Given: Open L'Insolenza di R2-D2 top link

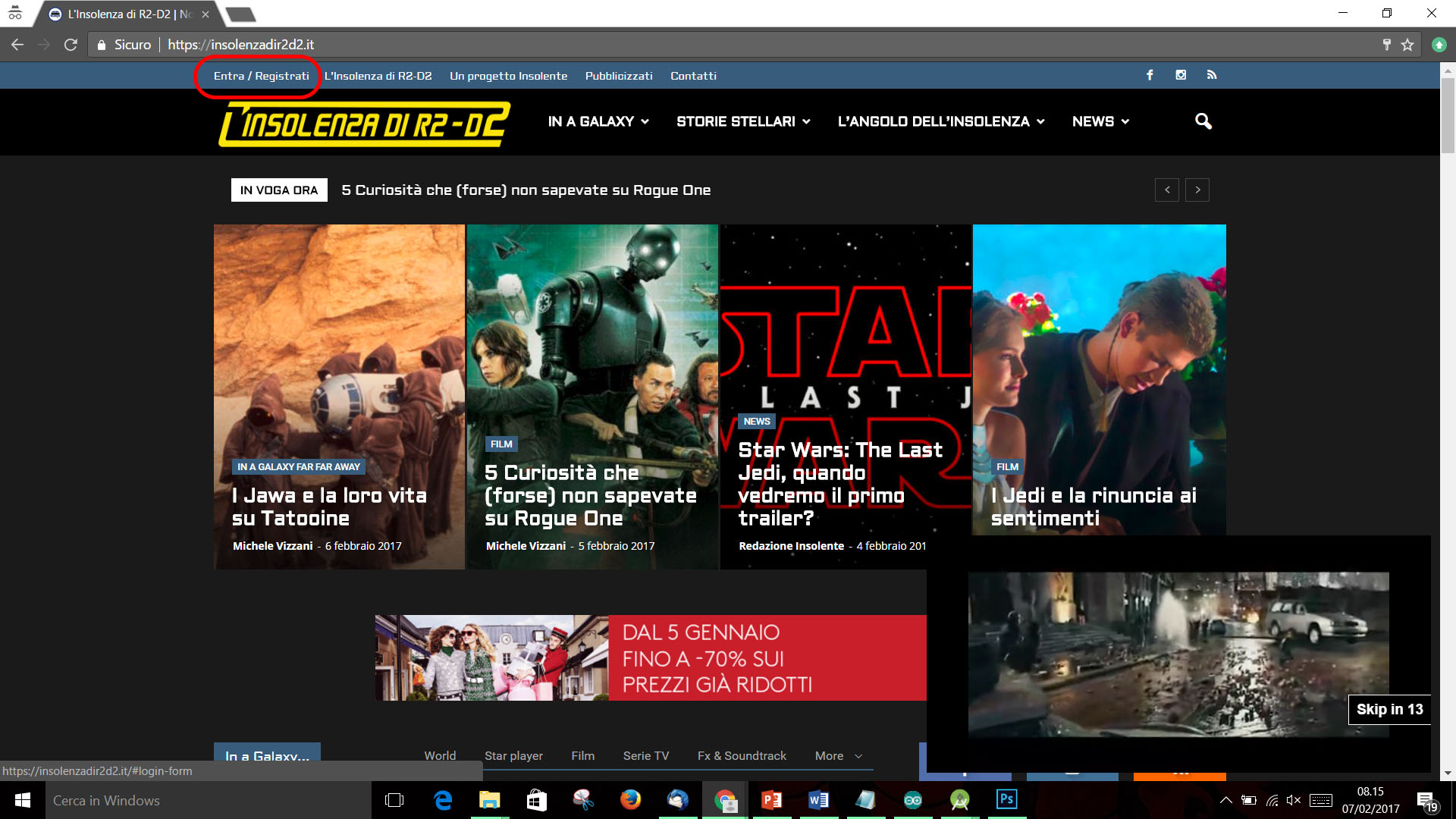Looking at the screenshot, I should 378,76.
